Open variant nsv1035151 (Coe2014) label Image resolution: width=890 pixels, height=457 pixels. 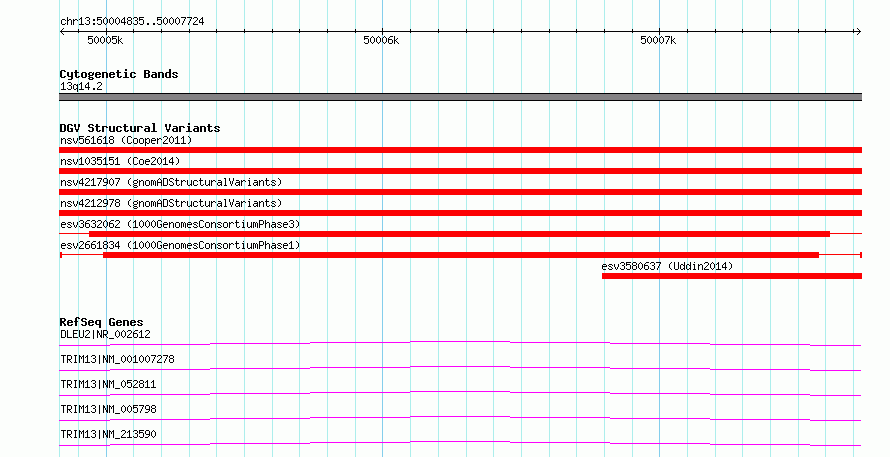120,161
